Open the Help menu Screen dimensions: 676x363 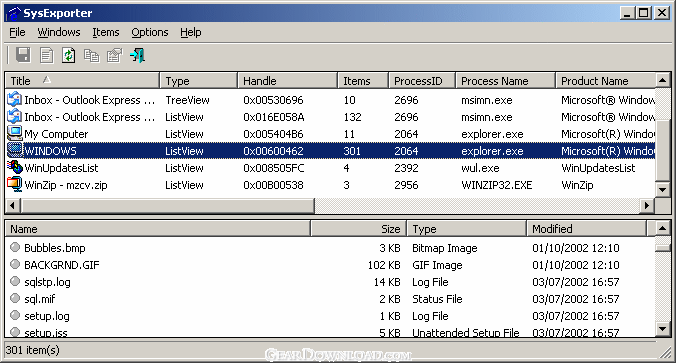coord(191,32)
